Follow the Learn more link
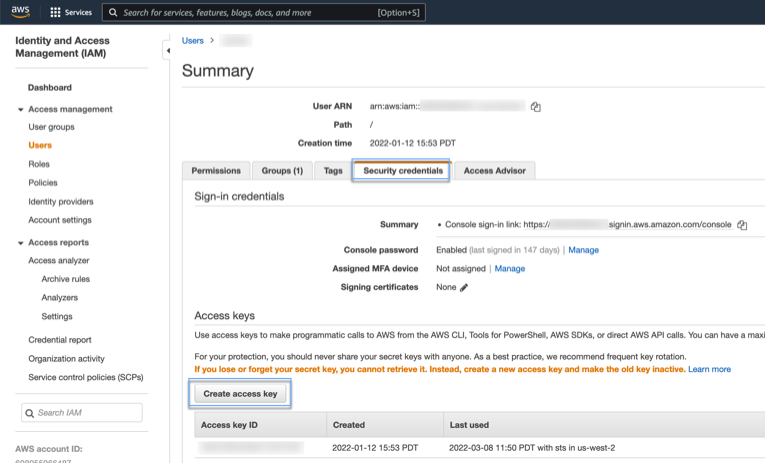Screen dimensions: 765x463 [709, 370]
